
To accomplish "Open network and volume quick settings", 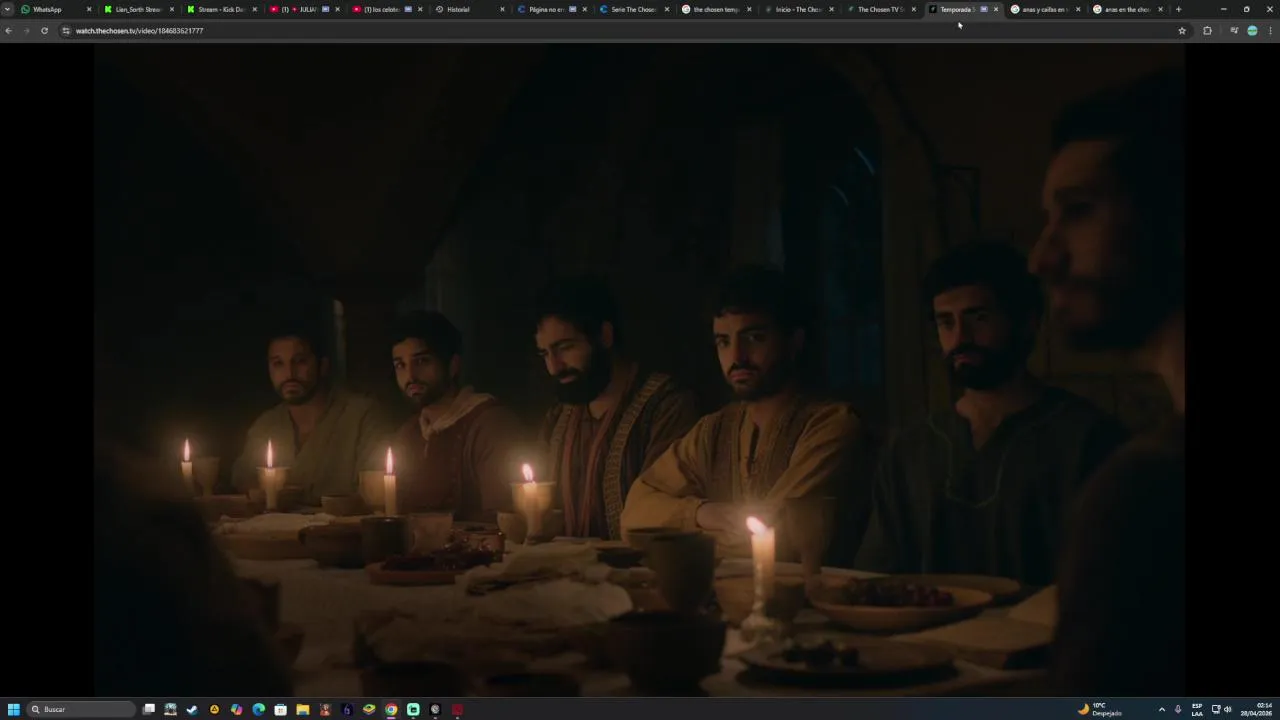I will tap(1221, 709).
